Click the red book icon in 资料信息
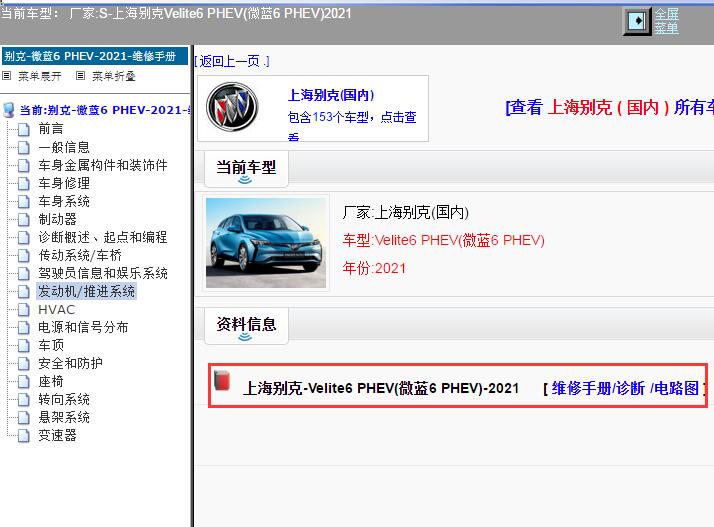Viewport: 714px width, 527px height. point(222,381)
